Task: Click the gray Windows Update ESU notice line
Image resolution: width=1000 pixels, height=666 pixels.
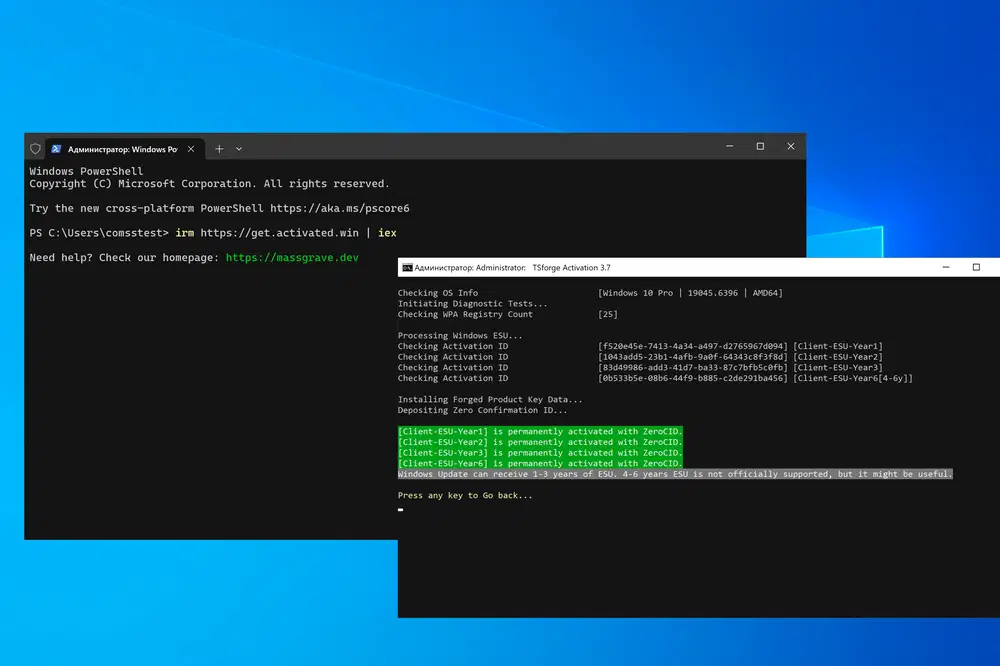Action: 675,474
